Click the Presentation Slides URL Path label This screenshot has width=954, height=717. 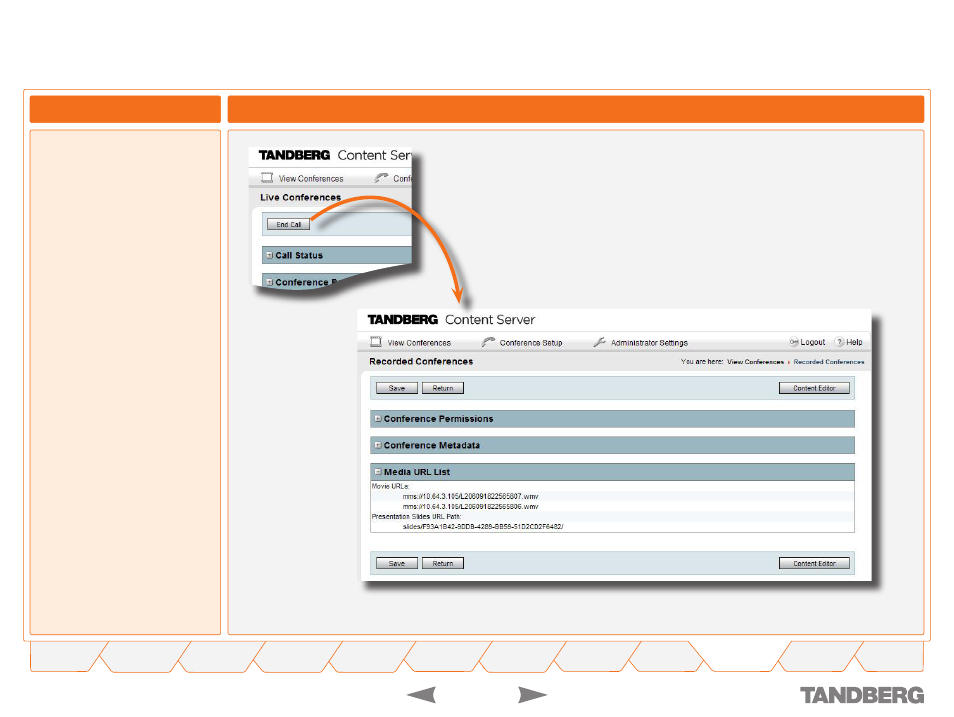point(416,516)
